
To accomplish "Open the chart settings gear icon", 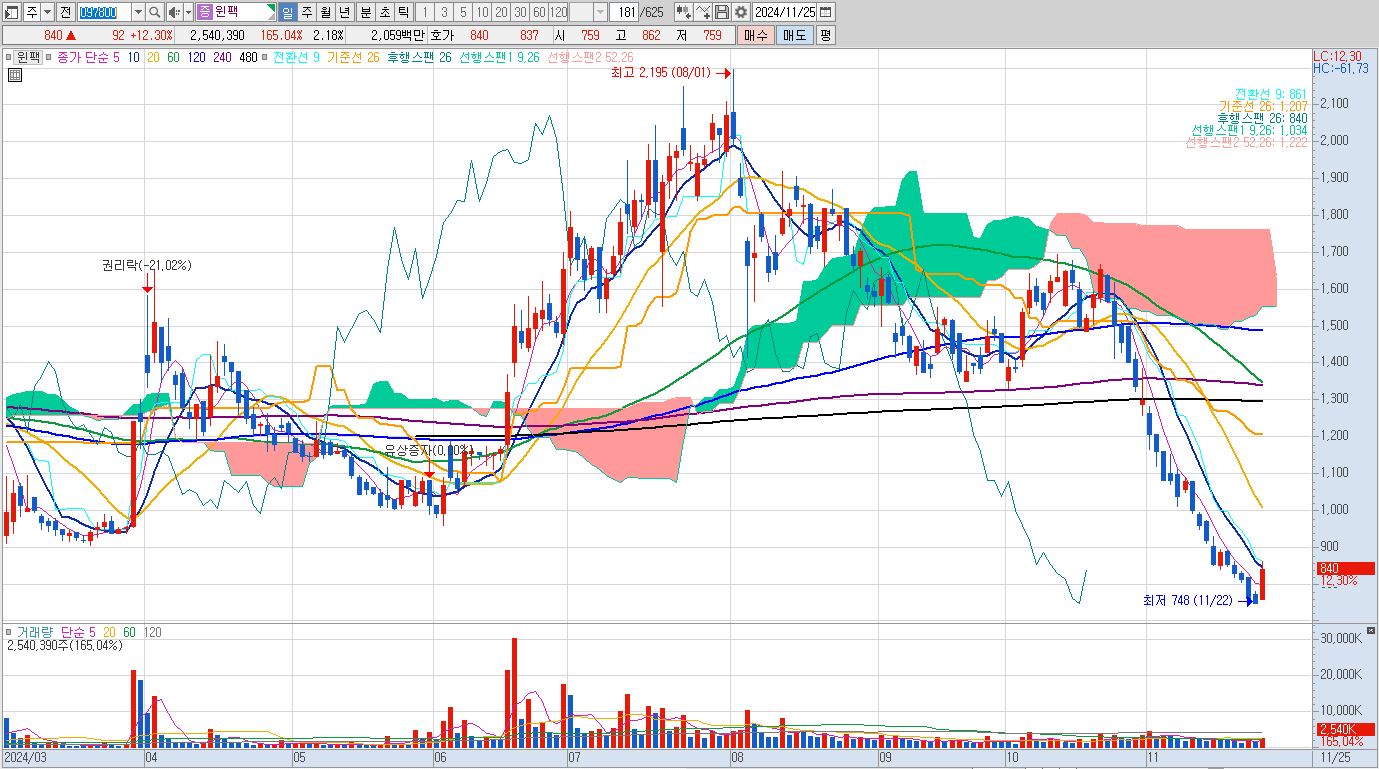I will click(741, 12).
